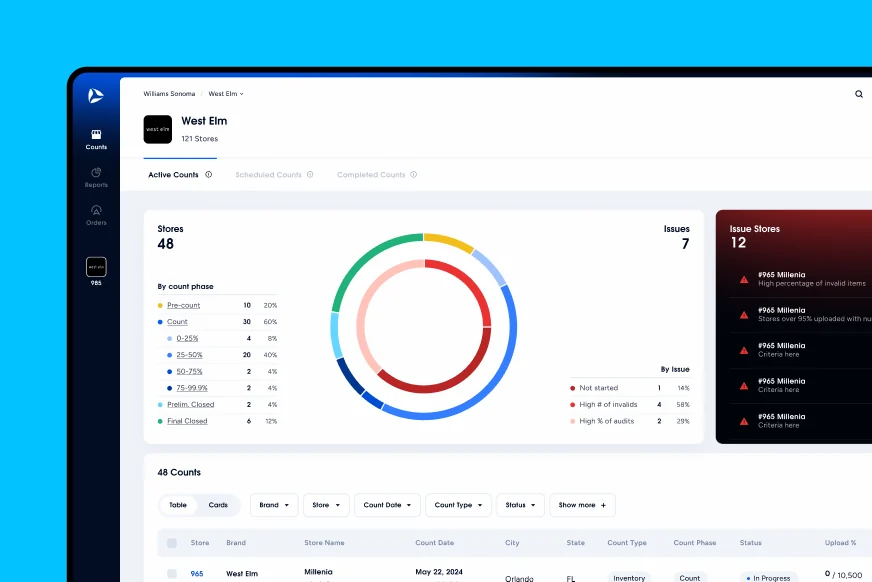The width and height of the screenshot is (872, 582).
Task: Click the West Elm brand logo
Action: [x=157, y=130]
